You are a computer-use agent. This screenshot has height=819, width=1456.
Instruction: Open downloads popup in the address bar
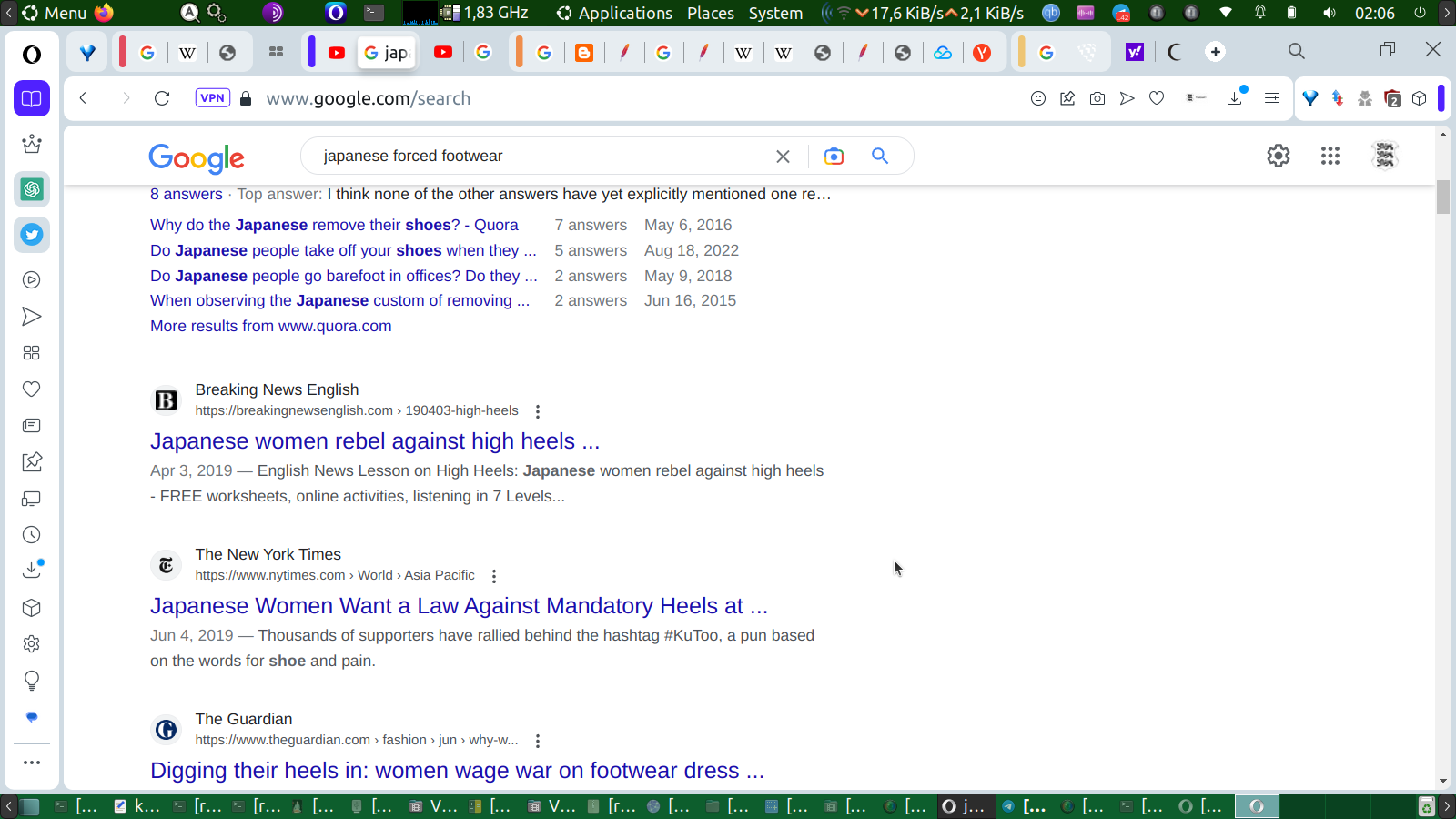pos(1236,97)
